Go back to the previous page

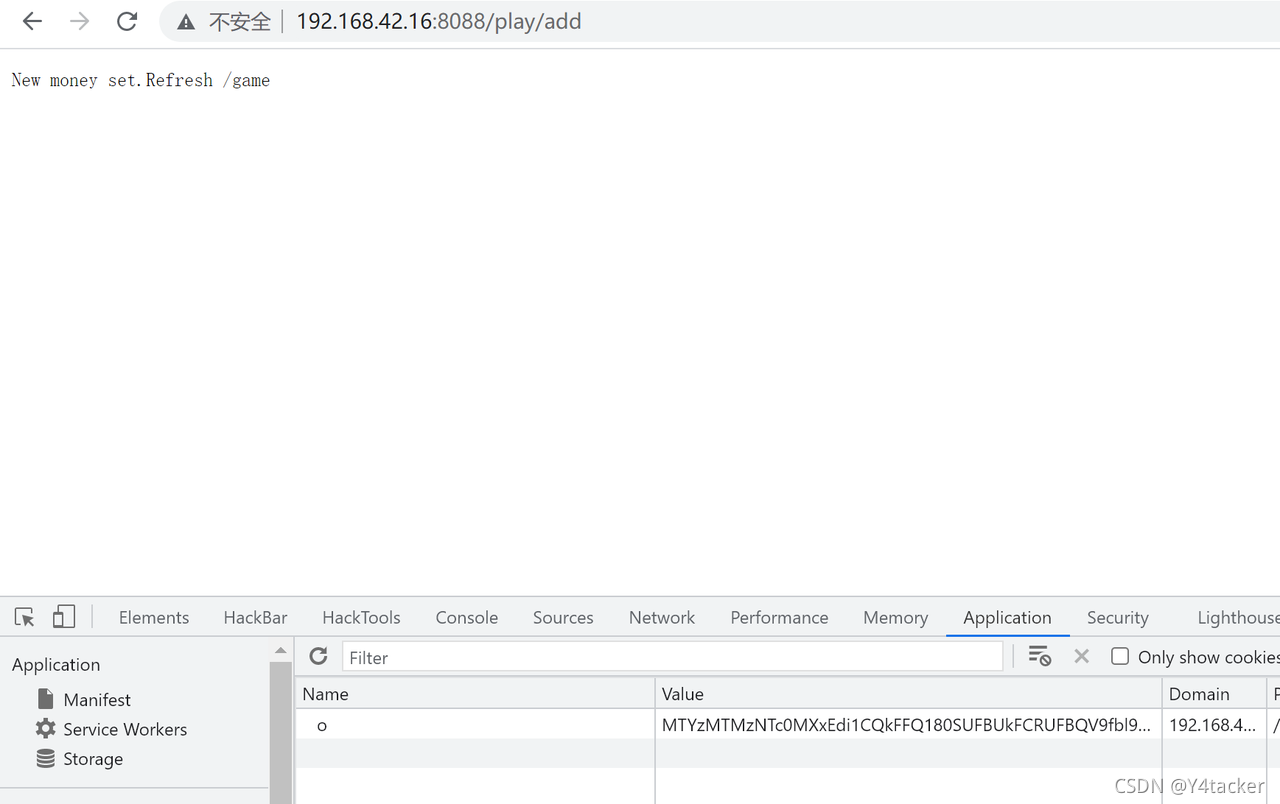coord(32,21)
